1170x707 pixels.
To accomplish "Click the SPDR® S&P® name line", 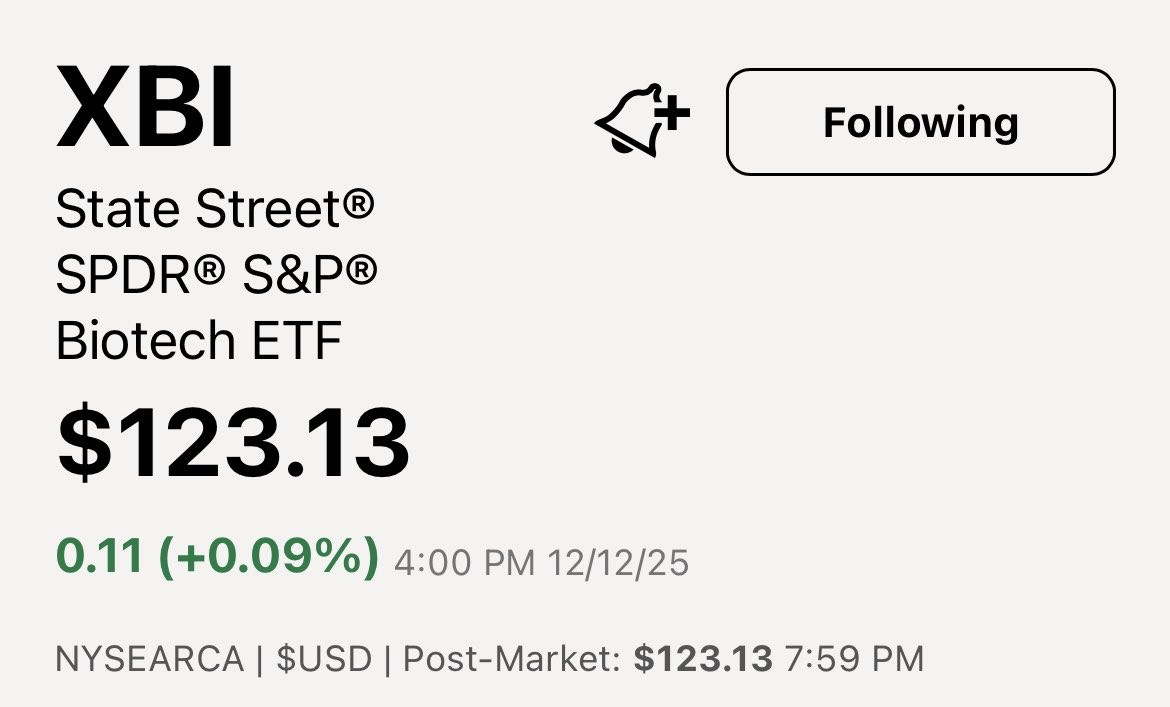I will click(x=216, y=274).
